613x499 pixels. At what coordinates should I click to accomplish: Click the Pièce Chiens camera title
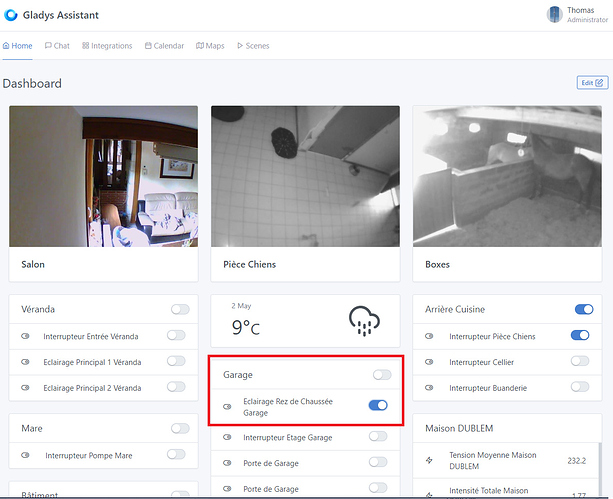pyautogui.click(x=249, y=264)
